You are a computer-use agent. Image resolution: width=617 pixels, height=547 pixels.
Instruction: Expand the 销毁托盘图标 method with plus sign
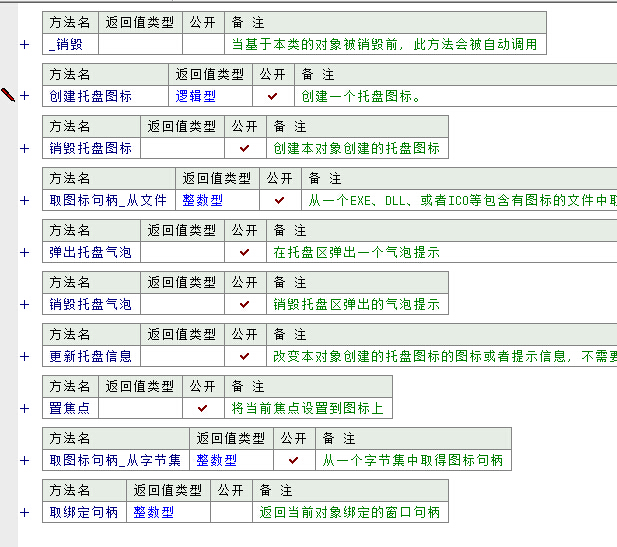24,148
